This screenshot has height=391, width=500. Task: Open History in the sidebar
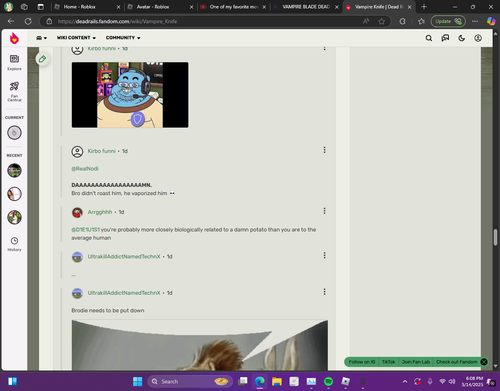coord(14,244)
